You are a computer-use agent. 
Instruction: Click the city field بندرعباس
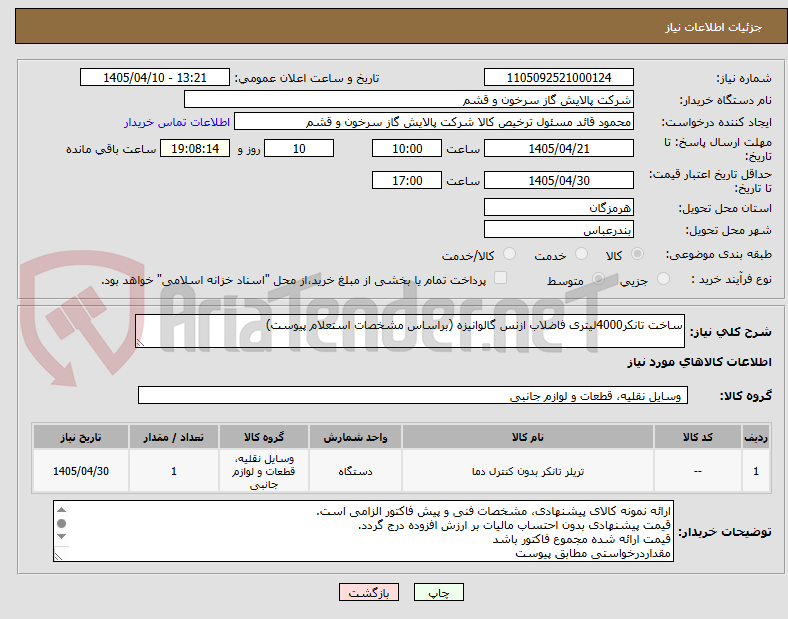tap(558, 230)
